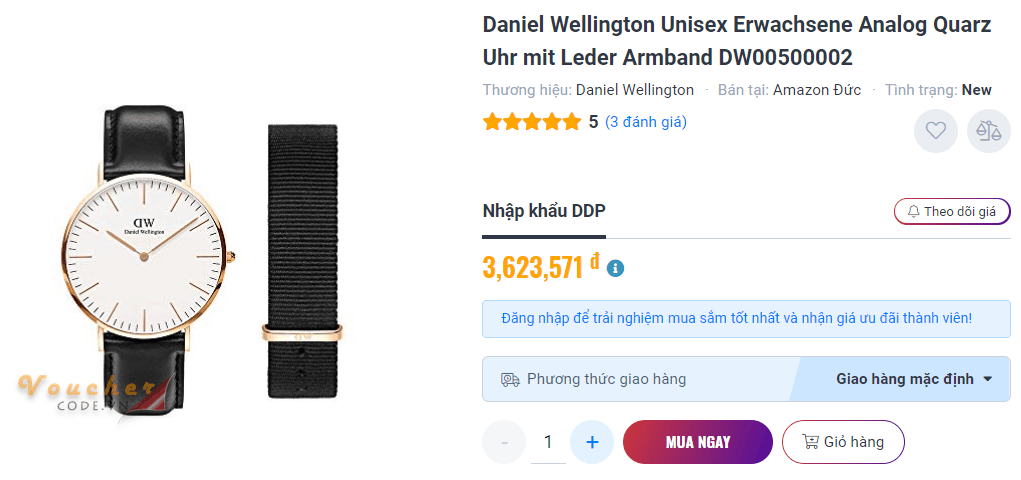Click the price info icon
Viewport: 1021px width, 480px height.
(x=616, y=268)
